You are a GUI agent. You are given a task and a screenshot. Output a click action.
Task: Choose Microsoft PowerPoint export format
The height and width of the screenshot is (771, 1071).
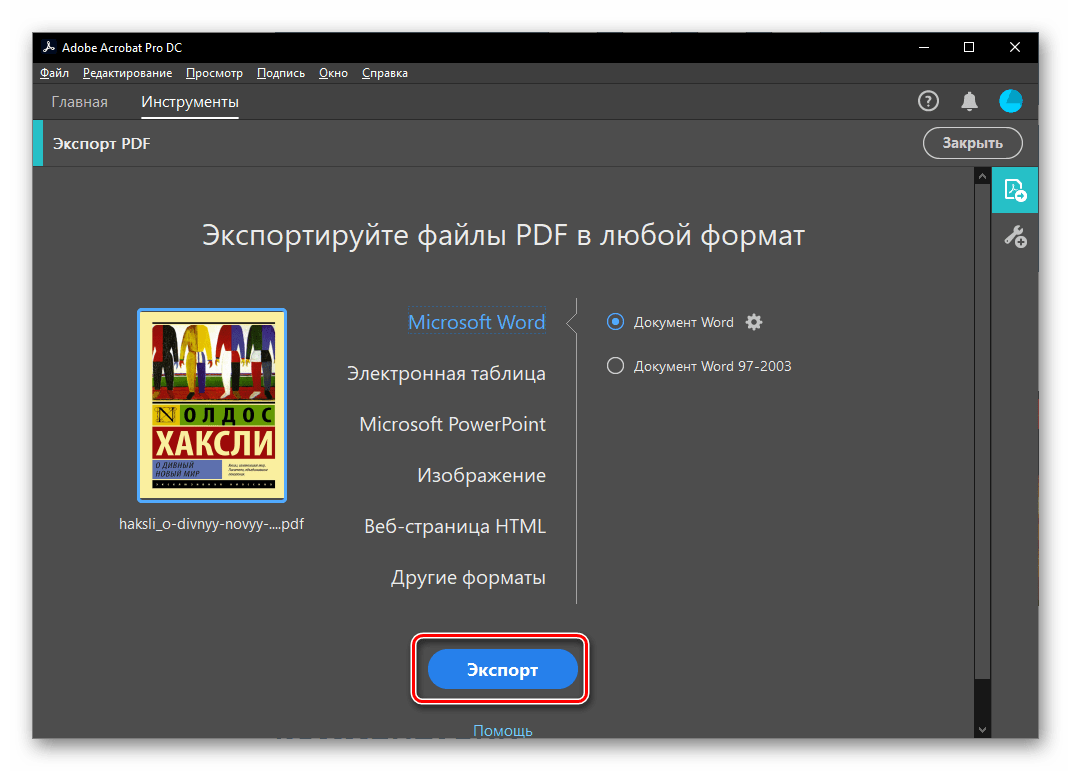(452, 424)
